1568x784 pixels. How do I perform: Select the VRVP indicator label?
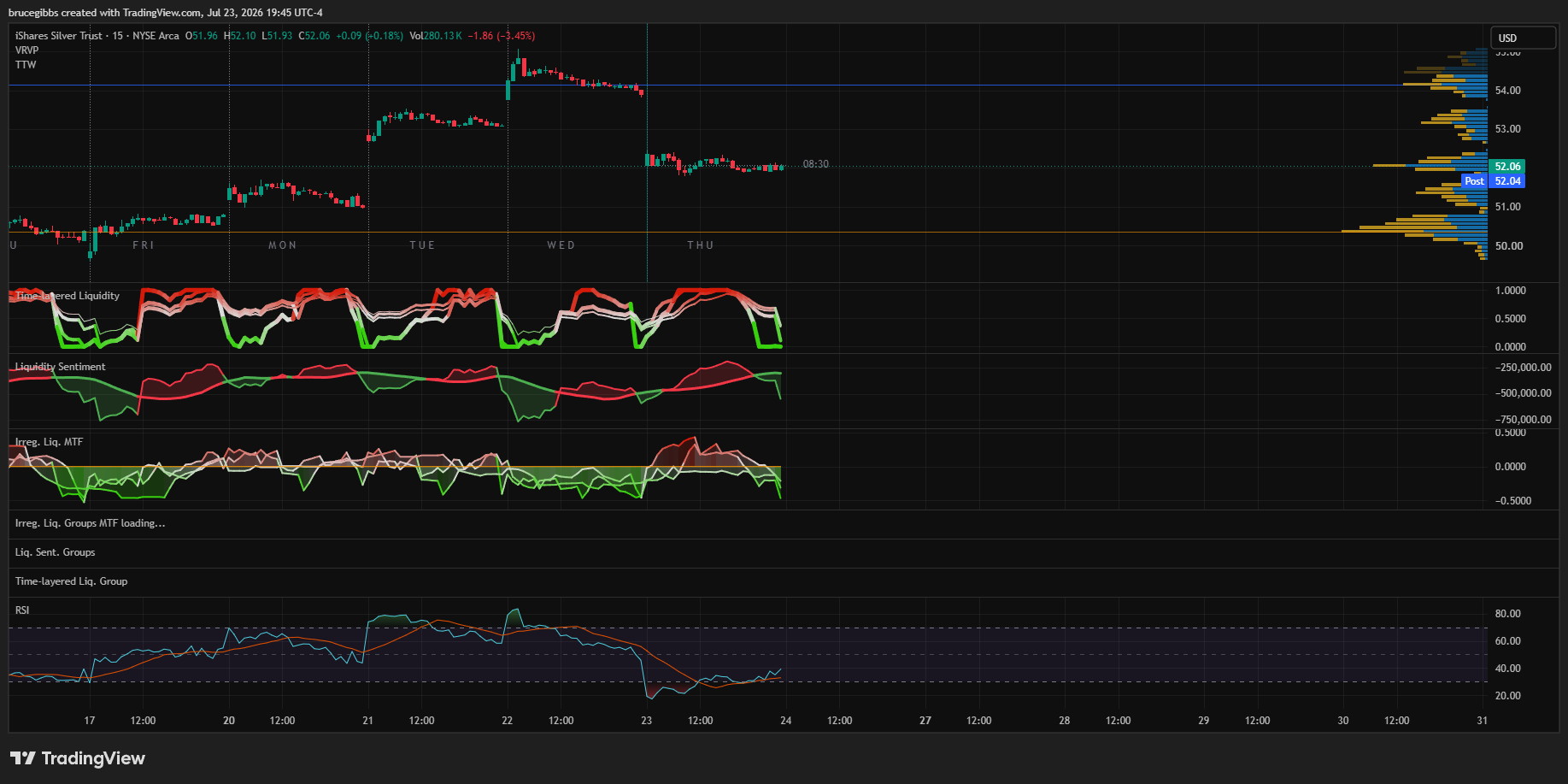click(x=26, y=50)
